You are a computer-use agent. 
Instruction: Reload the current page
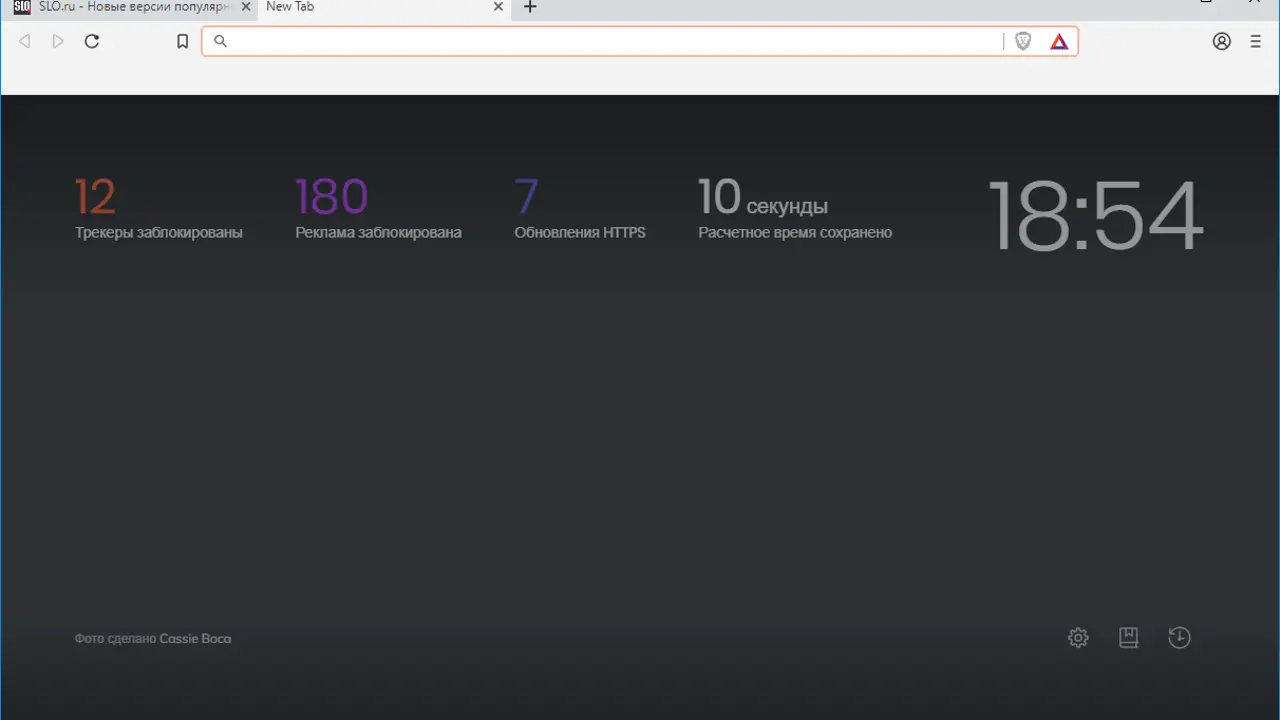click(92, 41)
